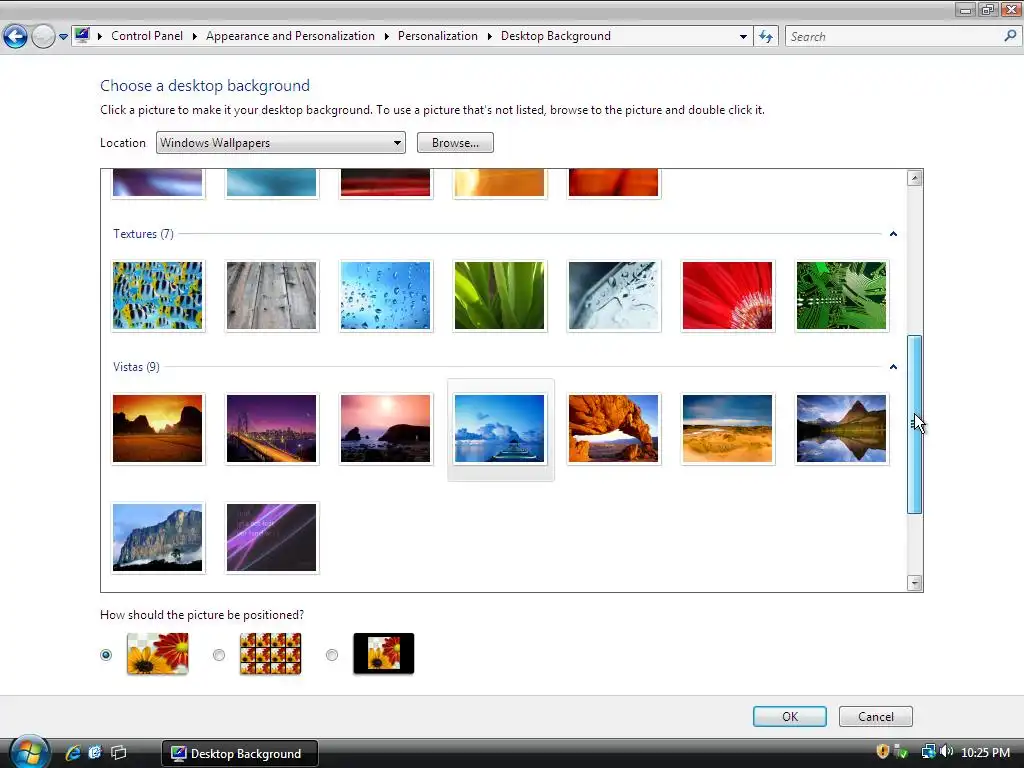Select the pink sunset seashore wallpaper
The width and height of the screenshot is (1024, 768).
click(x=385, y=428)
